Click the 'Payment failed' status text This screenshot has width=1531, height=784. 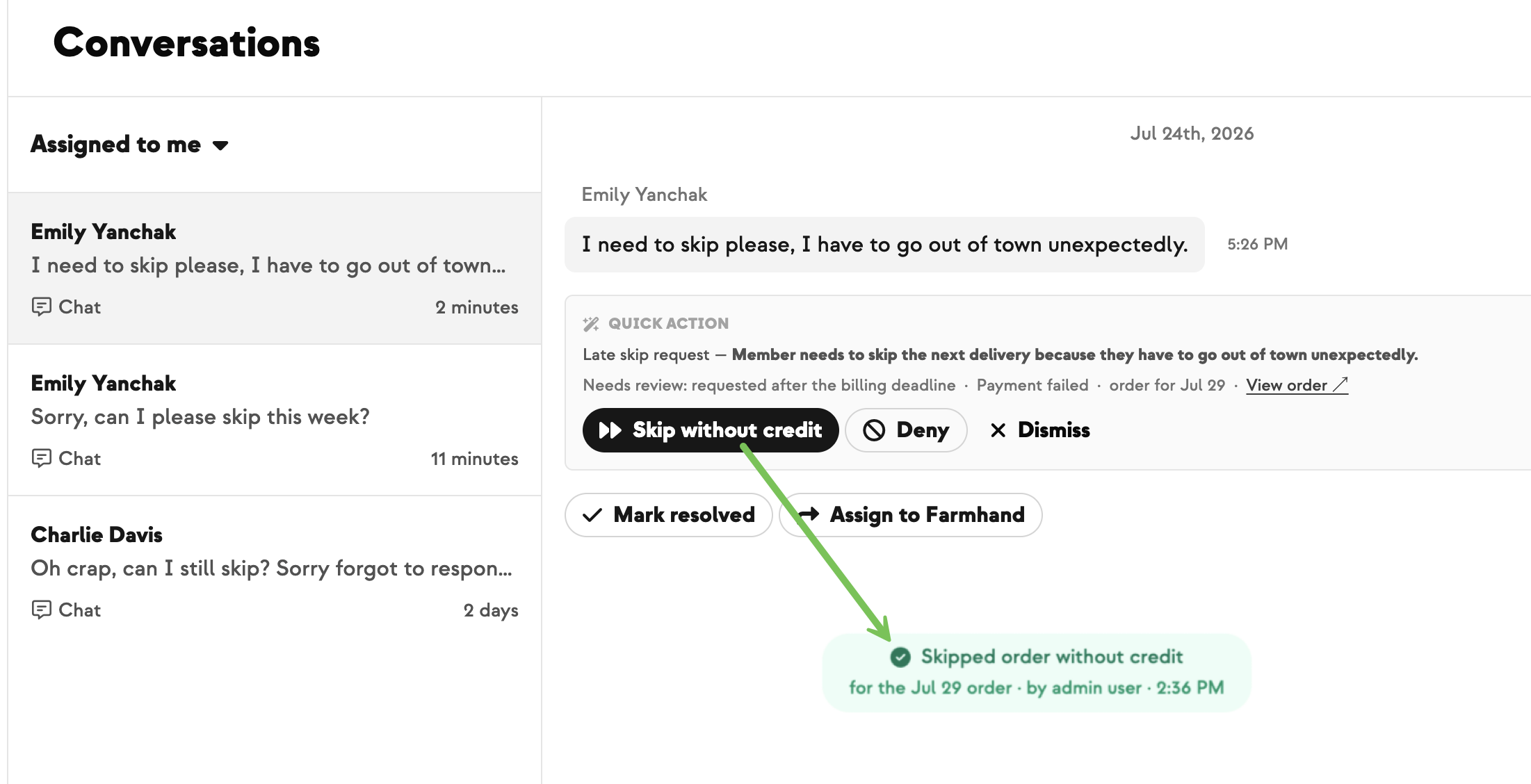pyautogui.click(x=1032, y=385)
